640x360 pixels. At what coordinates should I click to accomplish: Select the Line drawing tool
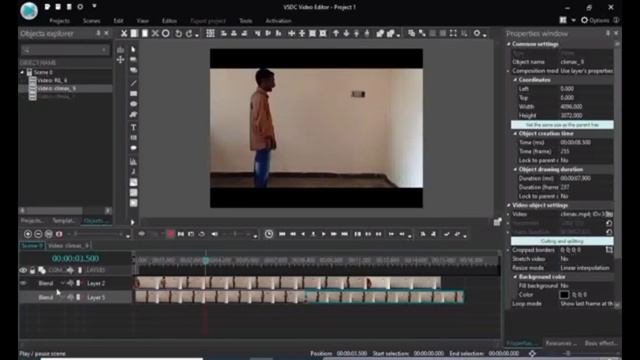[x=133, y=83]
